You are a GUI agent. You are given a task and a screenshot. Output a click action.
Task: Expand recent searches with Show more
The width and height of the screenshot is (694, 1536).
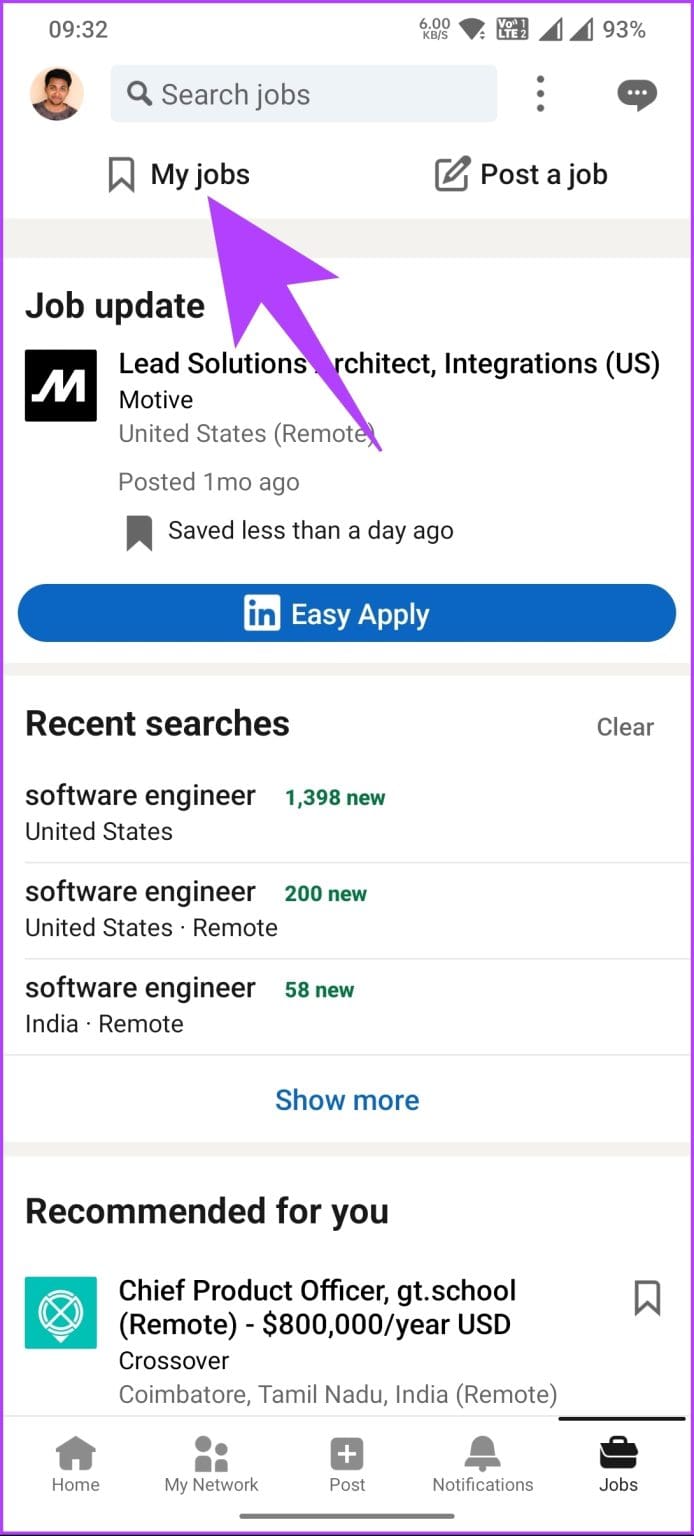(347, 1099)
